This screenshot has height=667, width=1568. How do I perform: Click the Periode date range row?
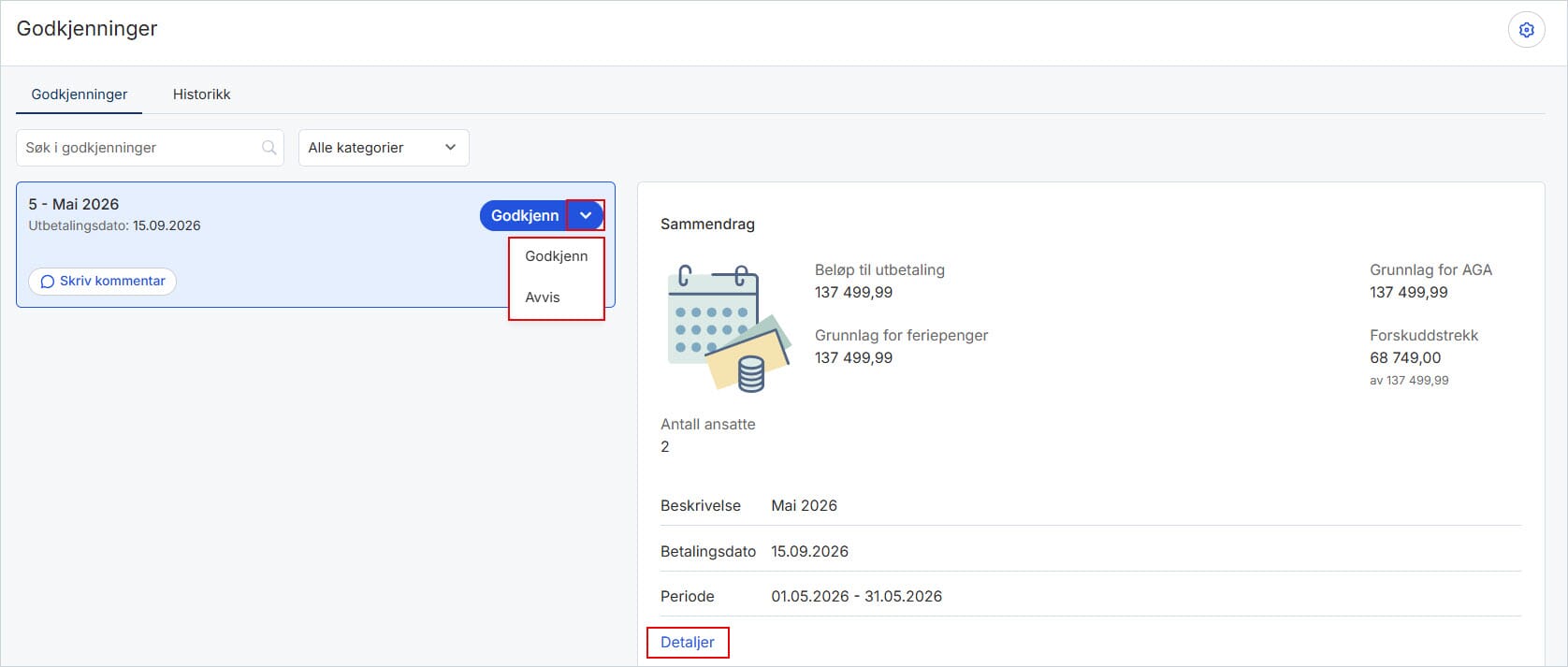tap(1091, 596)
